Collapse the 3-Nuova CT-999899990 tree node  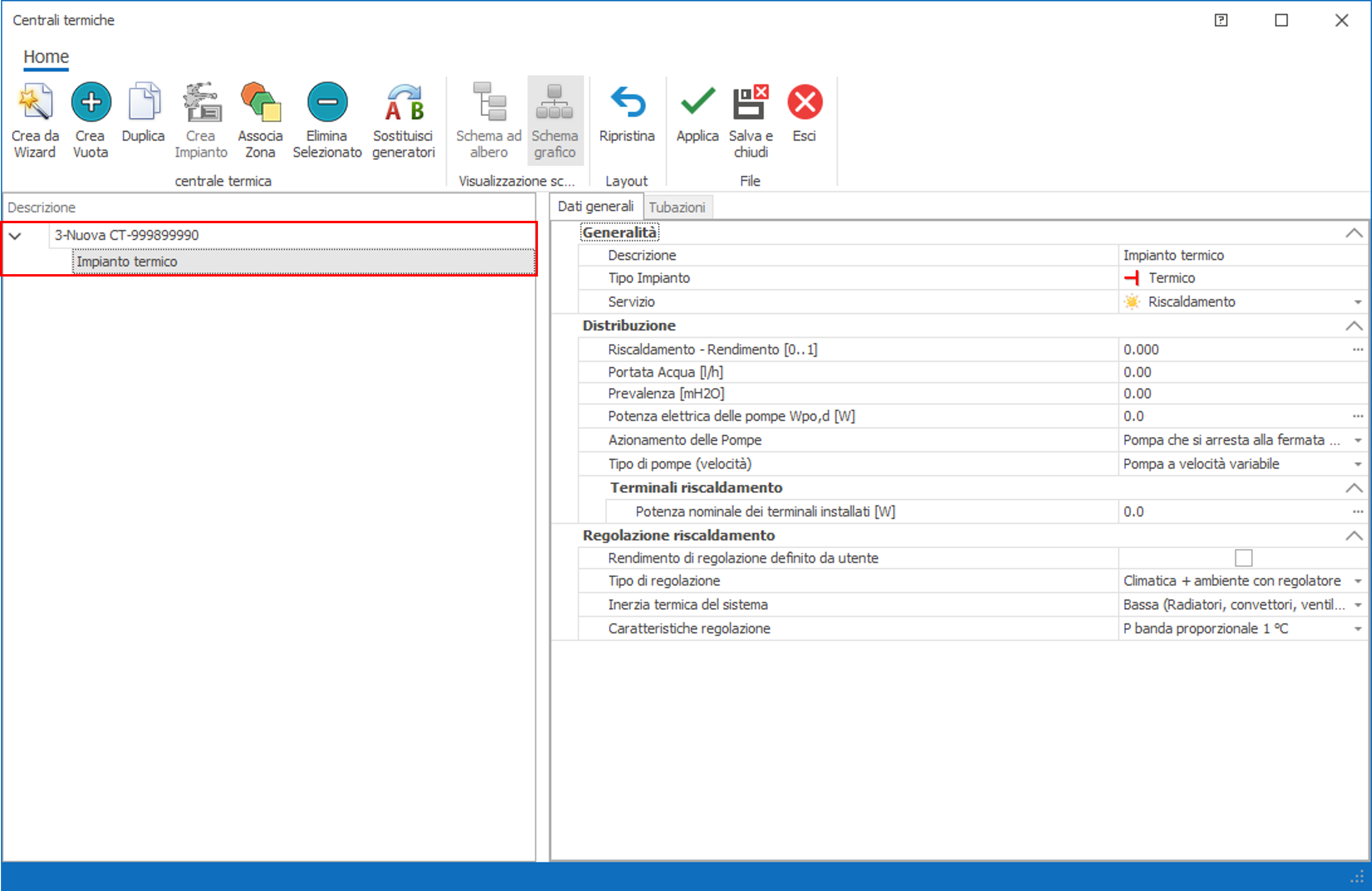pyautogui.click(x=16, y=236)
